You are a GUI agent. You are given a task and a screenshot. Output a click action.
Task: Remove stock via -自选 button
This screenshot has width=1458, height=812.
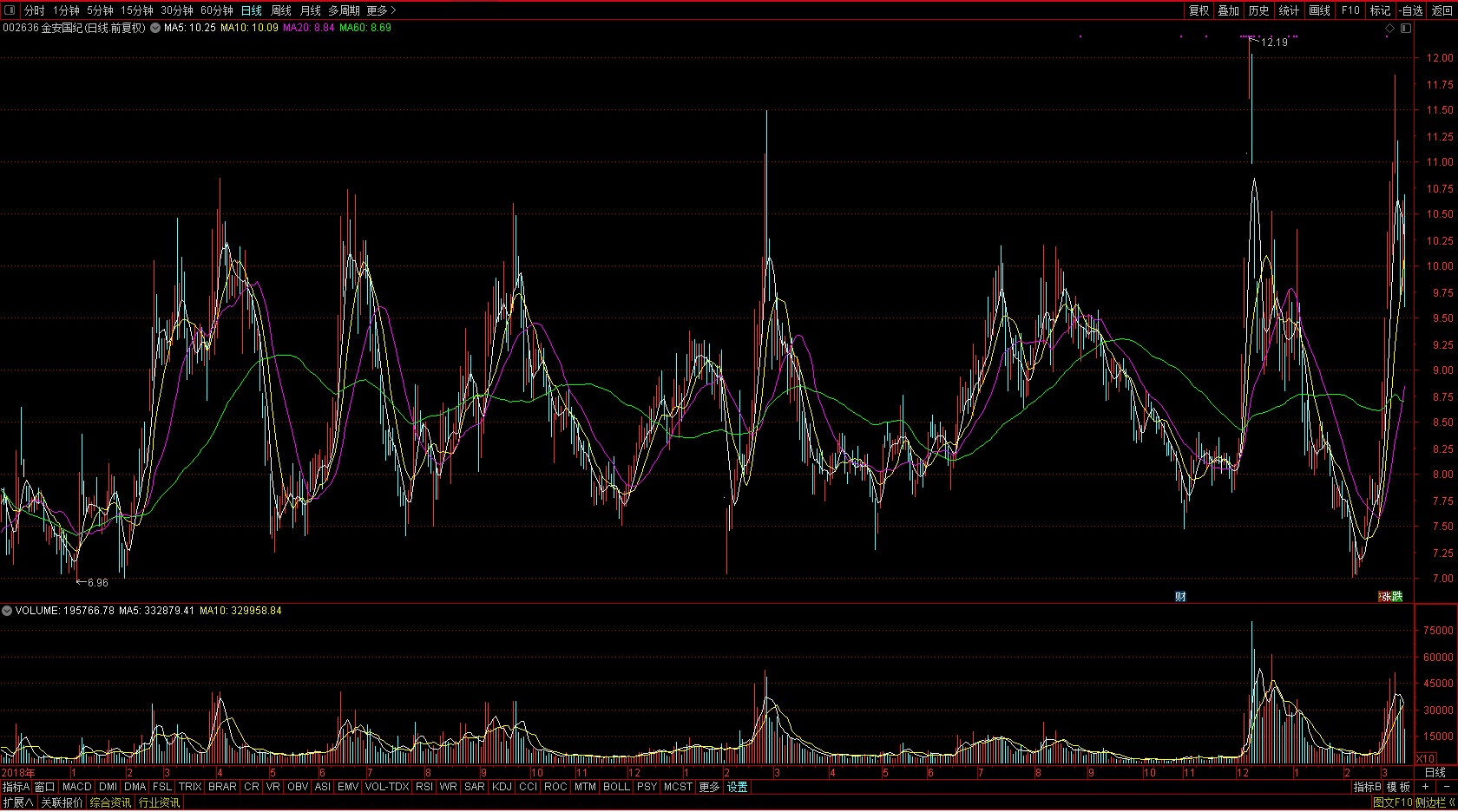(x=1412, y=10)
